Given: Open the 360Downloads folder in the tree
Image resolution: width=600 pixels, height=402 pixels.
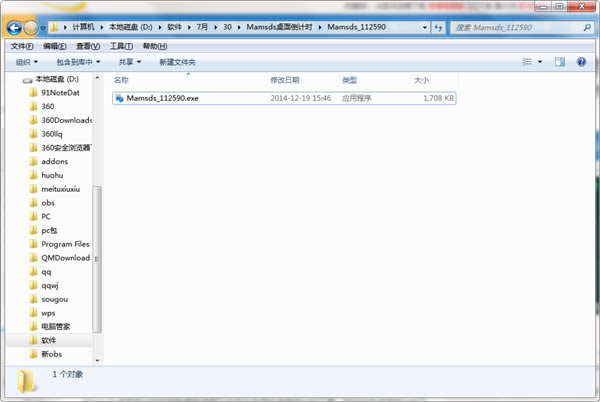Looking at the screenshot, I should point(60,120).
